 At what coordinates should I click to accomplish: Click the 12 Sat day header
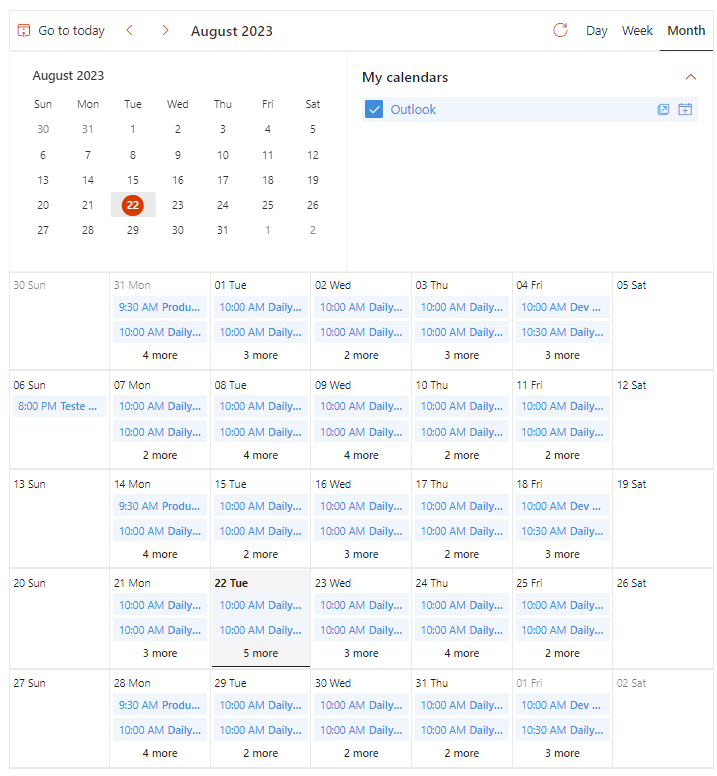pos(631,385)
